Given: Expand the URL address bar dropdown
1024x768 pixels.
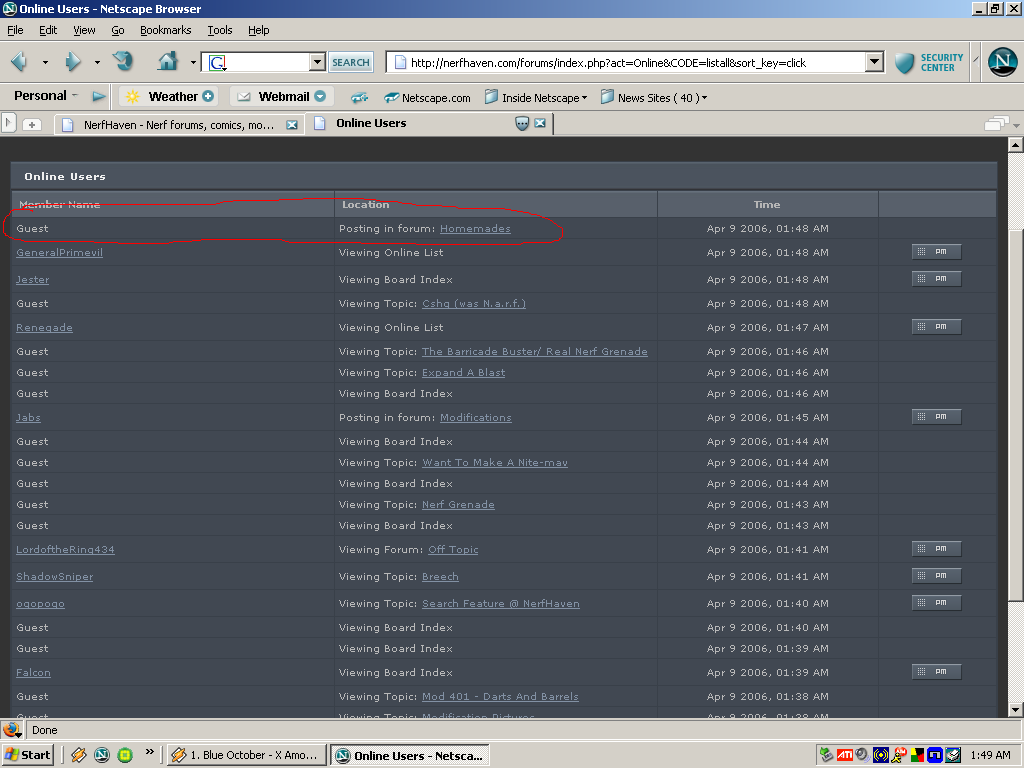Looking at the screenshot, I should tap(875, 62).
